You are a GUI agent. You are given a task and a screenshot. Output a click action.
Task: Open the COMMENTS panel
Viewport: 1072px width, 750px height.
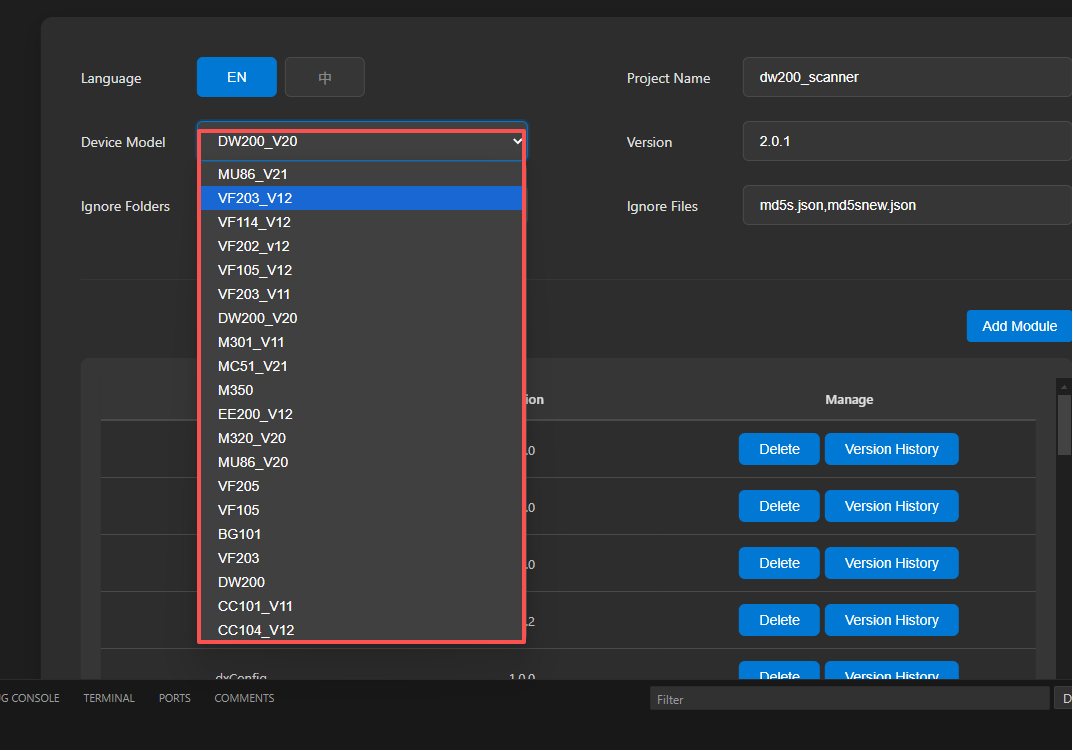coord(243,698)
